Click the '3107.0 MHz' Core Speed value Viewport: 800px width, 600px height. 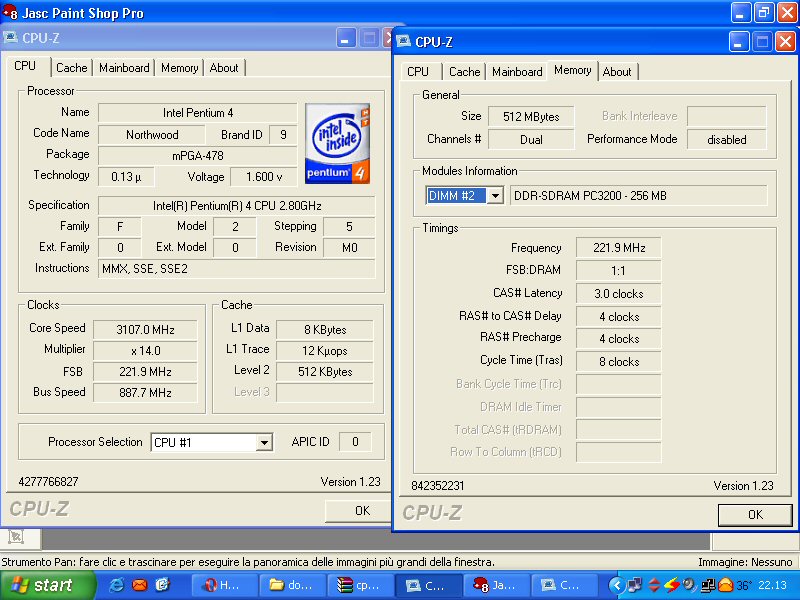pyautogui.click(x=145, y=330)
